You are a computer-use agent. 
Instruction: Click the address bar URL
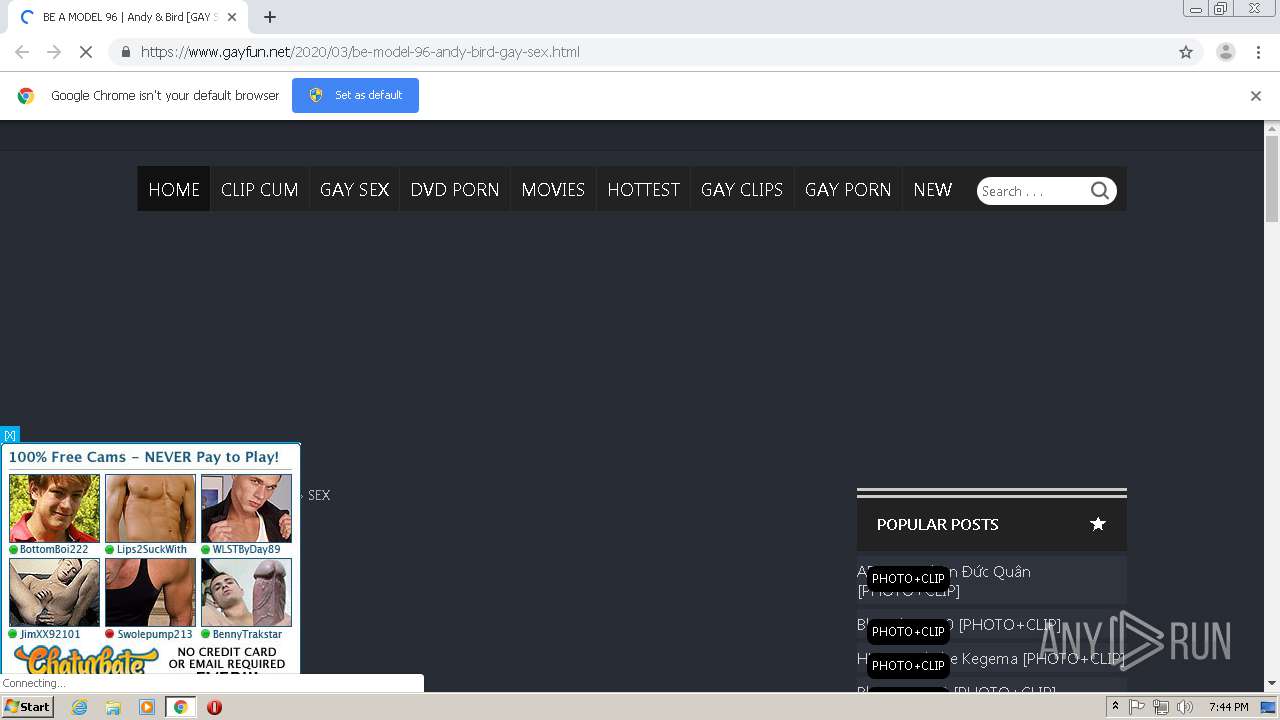[360, 52]
